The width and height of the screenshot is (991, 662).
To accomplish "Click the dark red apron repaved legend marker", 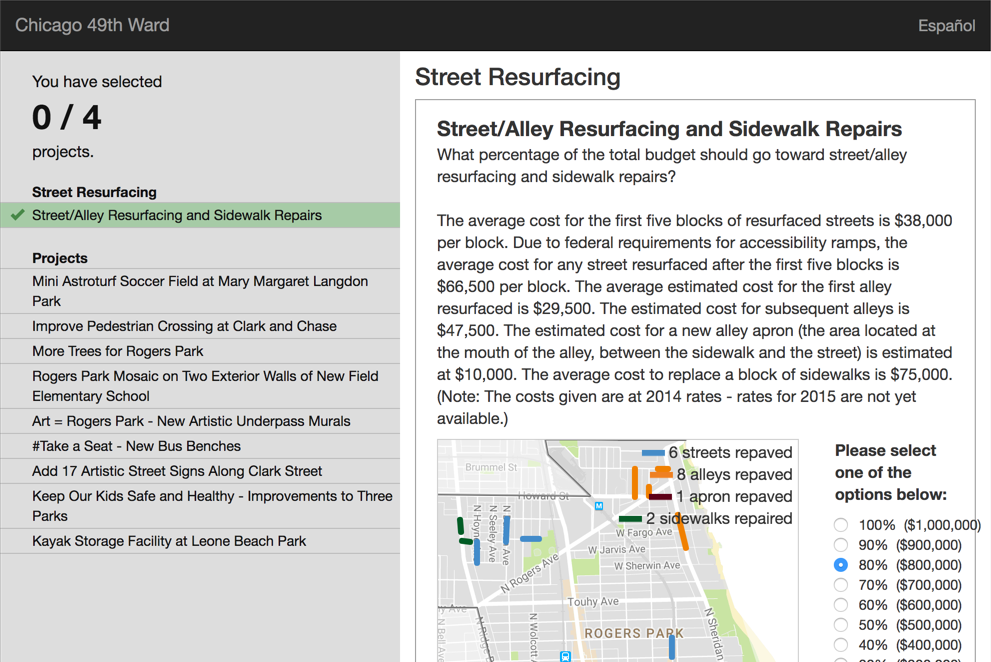I will [x=660, y=497].
